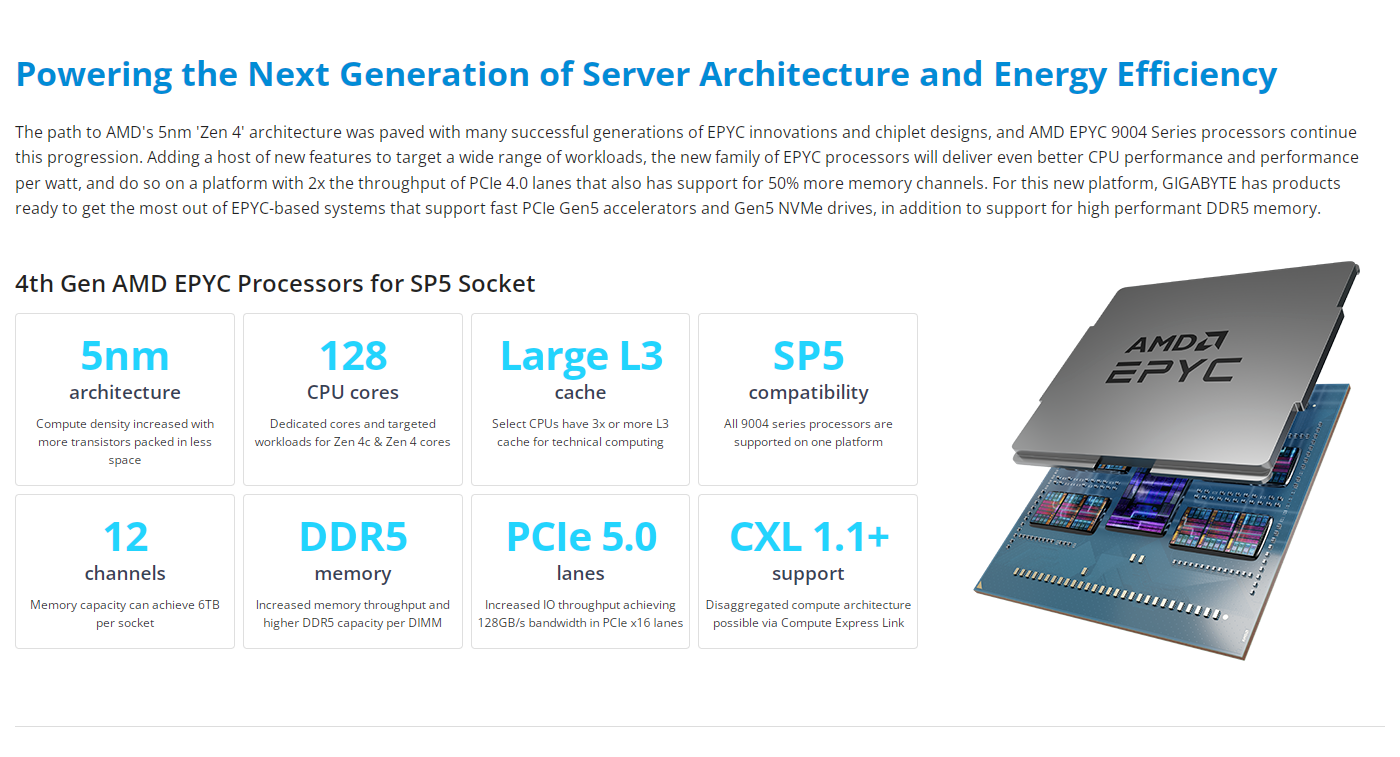1400x757 pixels.
Task: Click the AMD EPYC processor image
Action: tap(1167, 460)
